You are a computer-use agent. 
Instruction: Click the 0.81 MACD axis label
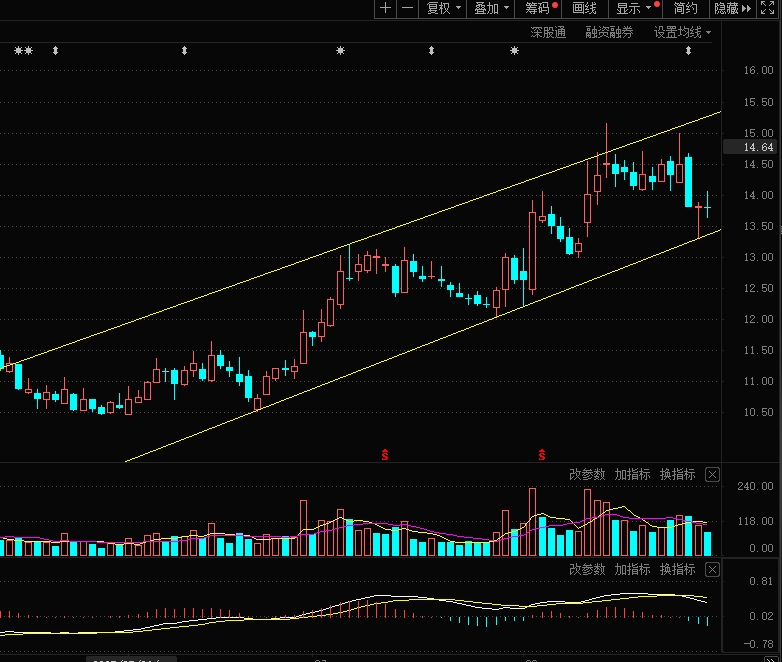click(x=761, y=581)
